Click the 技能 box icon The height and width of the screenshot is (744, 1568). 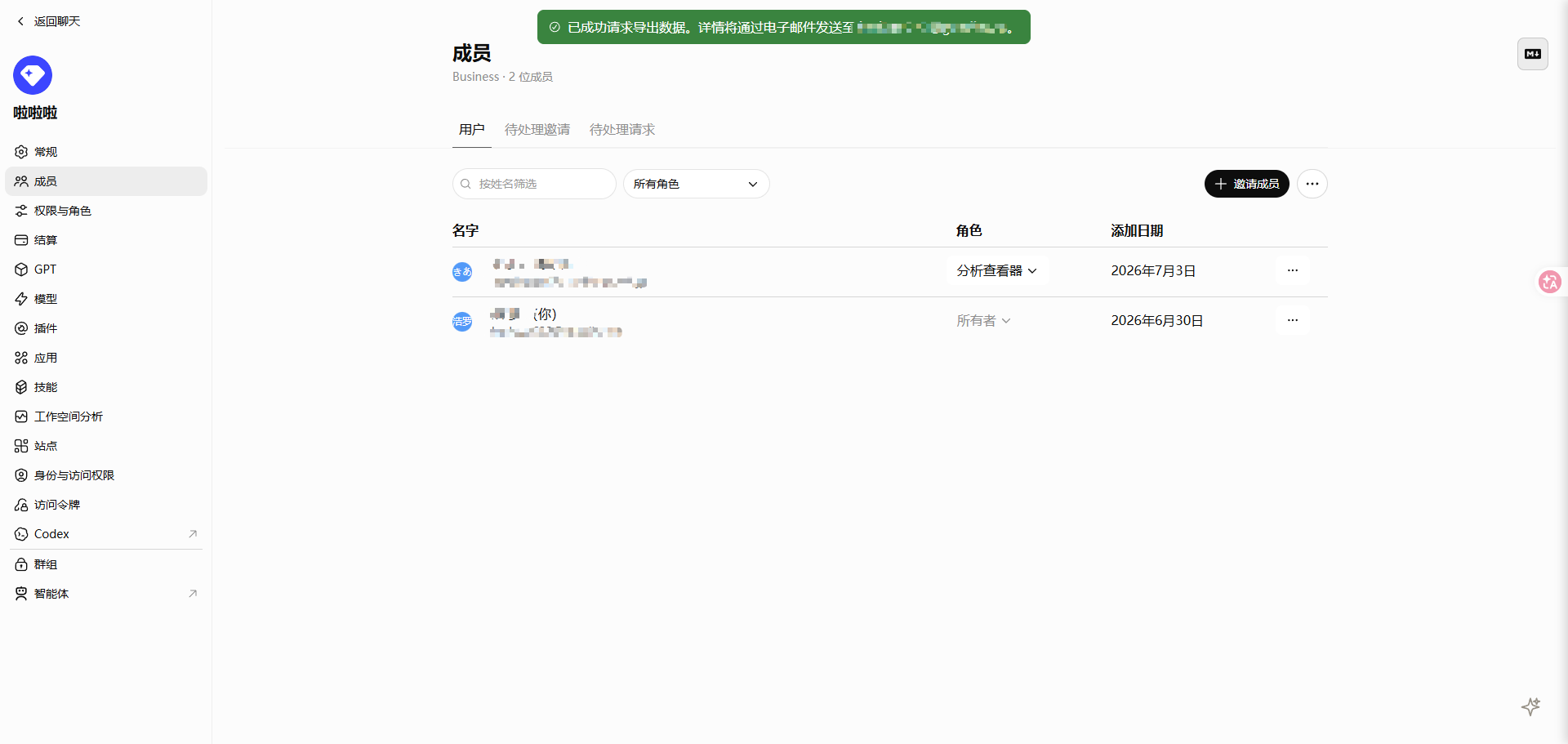pos(21,387)
